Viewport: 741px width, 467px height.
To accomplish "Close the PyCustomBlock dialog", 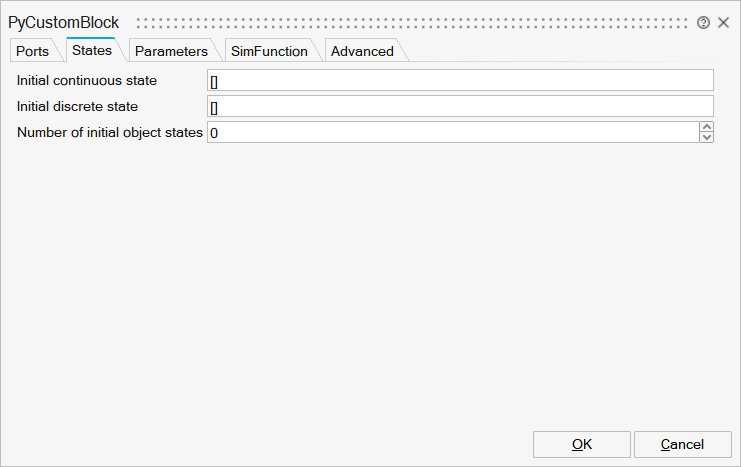I will [723, 23].
